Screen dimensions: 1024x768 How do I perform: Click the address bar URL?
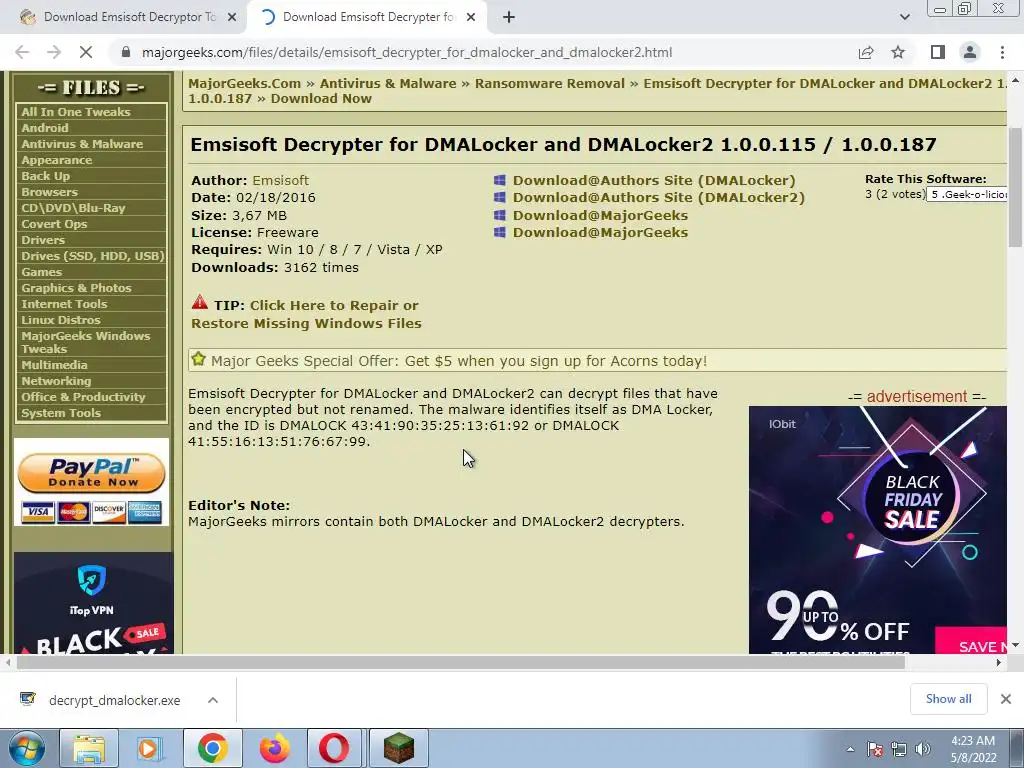pyautogui.click(x=407, y=52)
